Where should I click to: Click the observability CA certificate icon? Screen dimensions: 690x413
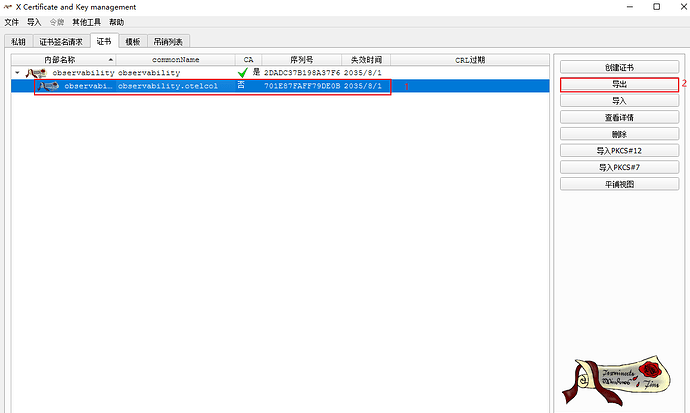coord(37,73)
